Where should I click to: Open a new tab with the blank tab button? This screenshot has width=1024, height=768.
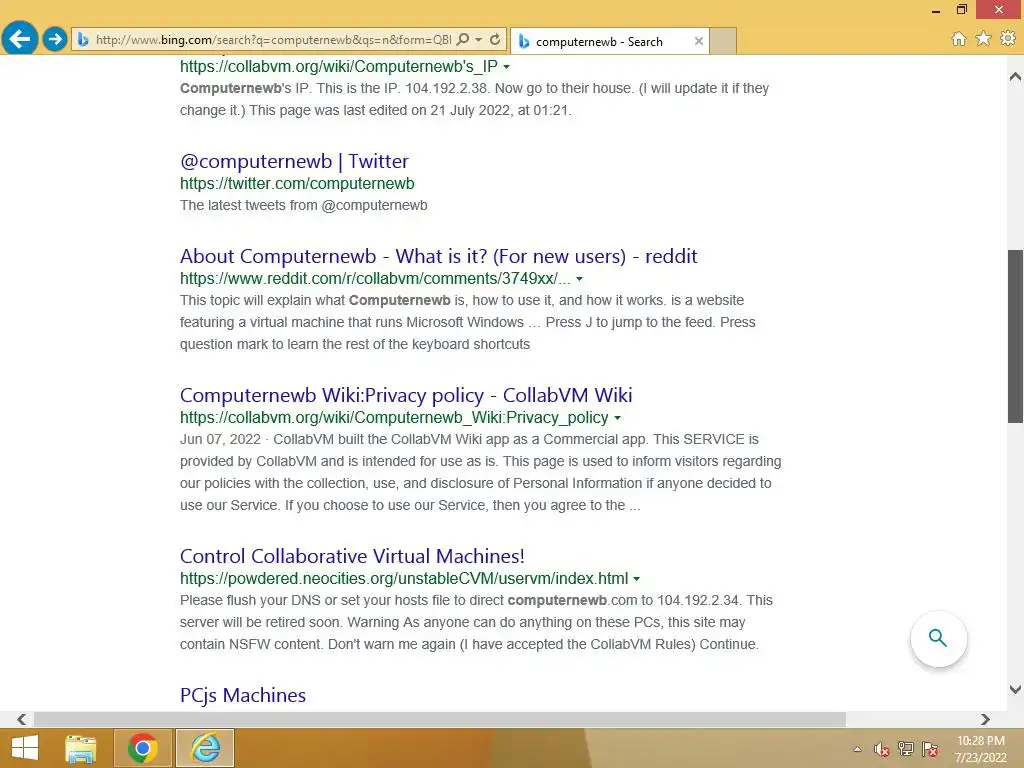pos(723,41)
